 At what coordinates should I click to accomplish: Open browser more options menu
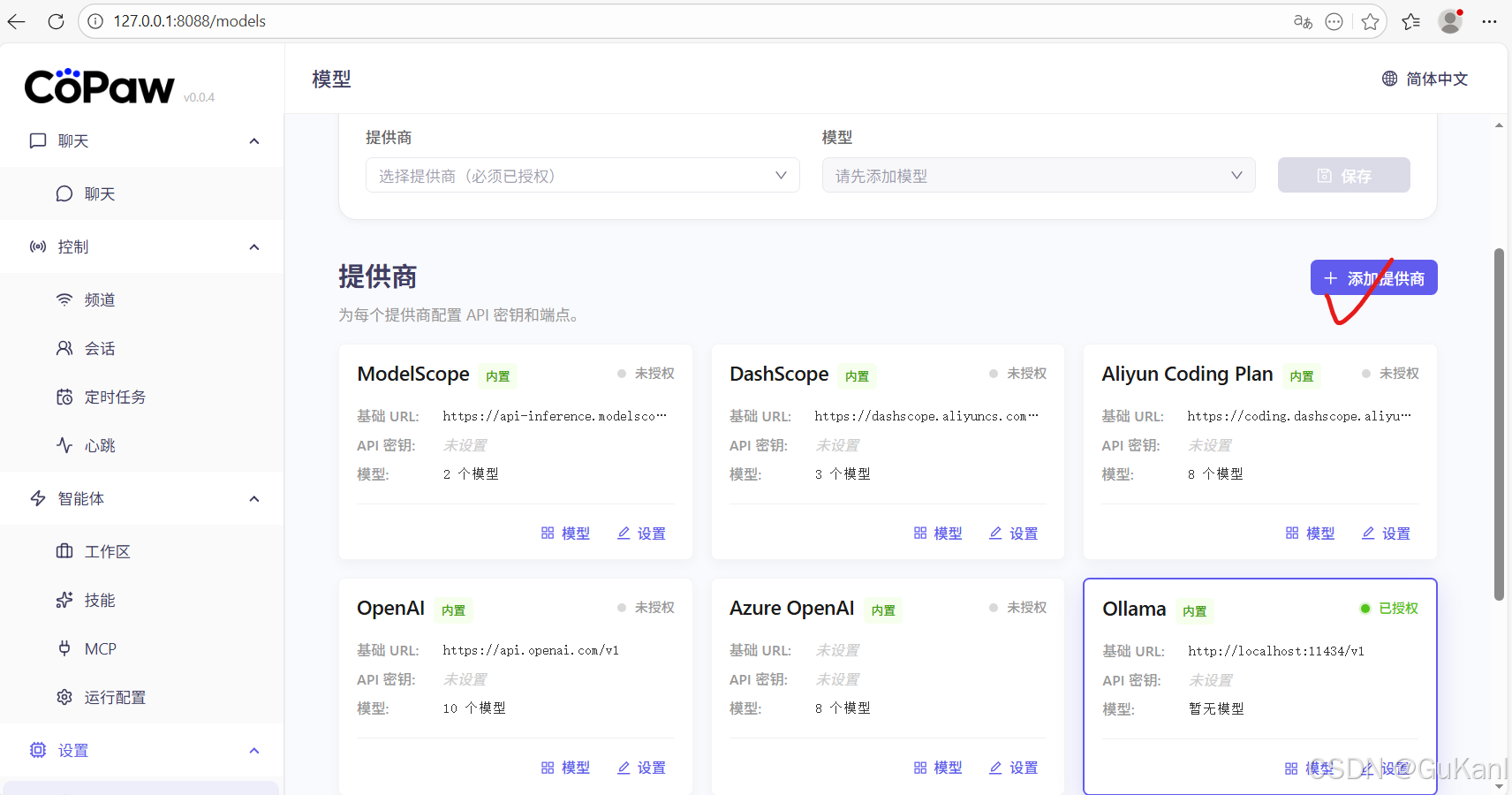click(x=1489, y=21)
